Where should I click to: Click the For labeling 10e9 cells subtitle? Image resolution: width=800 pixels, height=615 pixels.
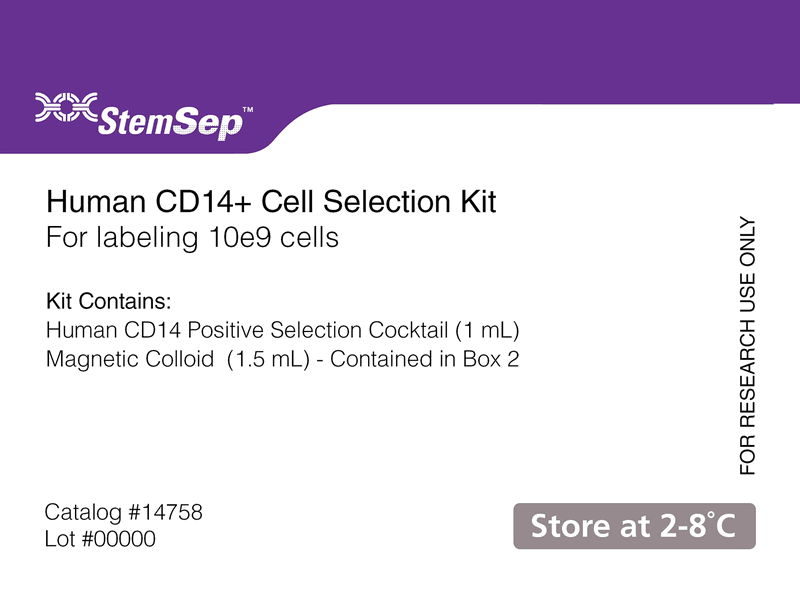click(x=192, y=238)
